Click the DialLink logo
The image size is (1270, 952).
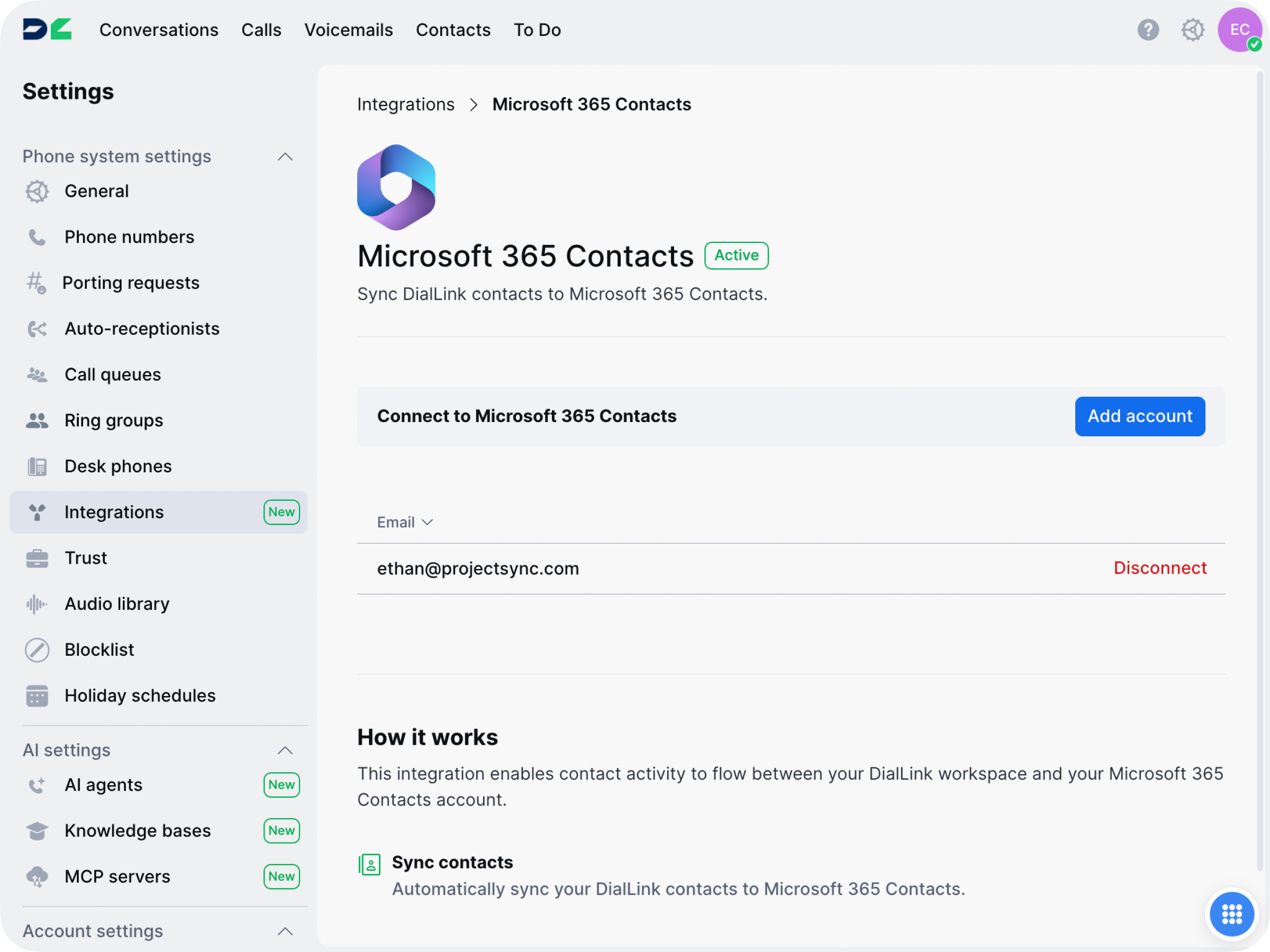pyautogui.click(x=48, y=30)
